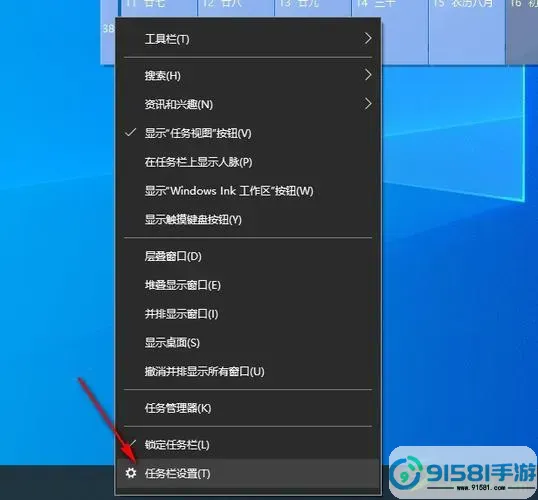Expand the 搜索 submenu chevron
Viewport: 538px width, 500px height.
tap(368, 75)
